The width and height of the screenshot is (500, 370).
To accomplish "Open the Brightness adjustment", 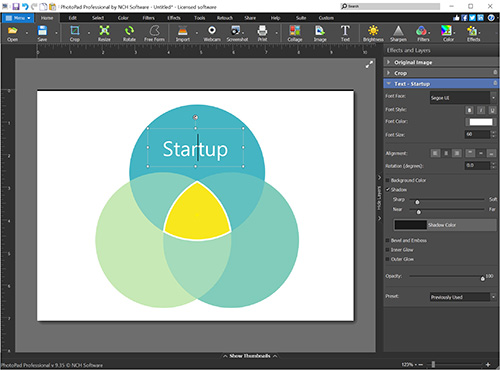I will click(x=373, y=33).
